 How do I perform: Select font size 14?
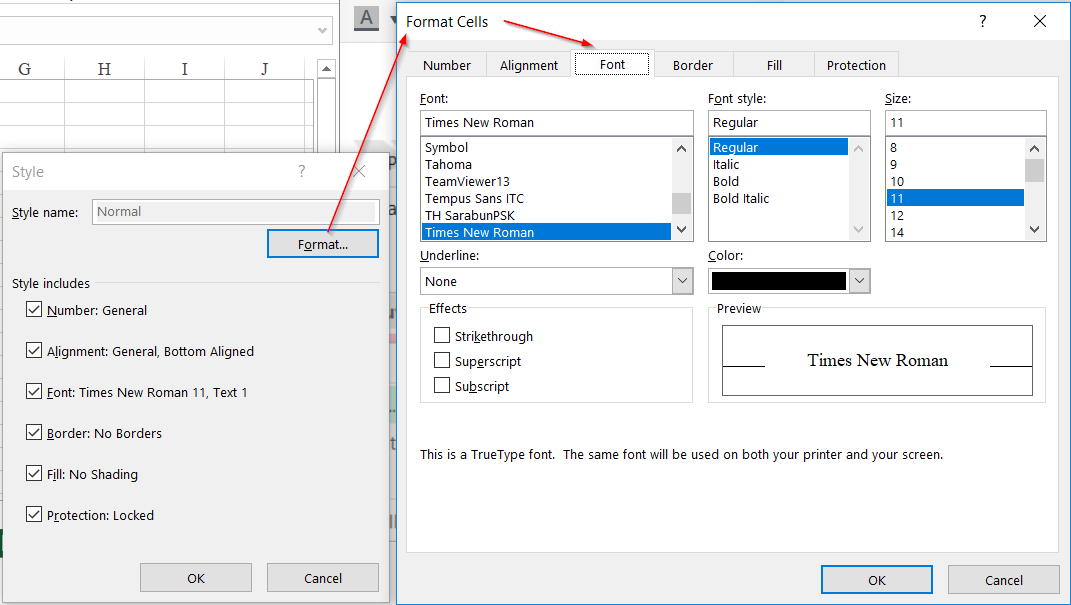(x=956, y=232)
